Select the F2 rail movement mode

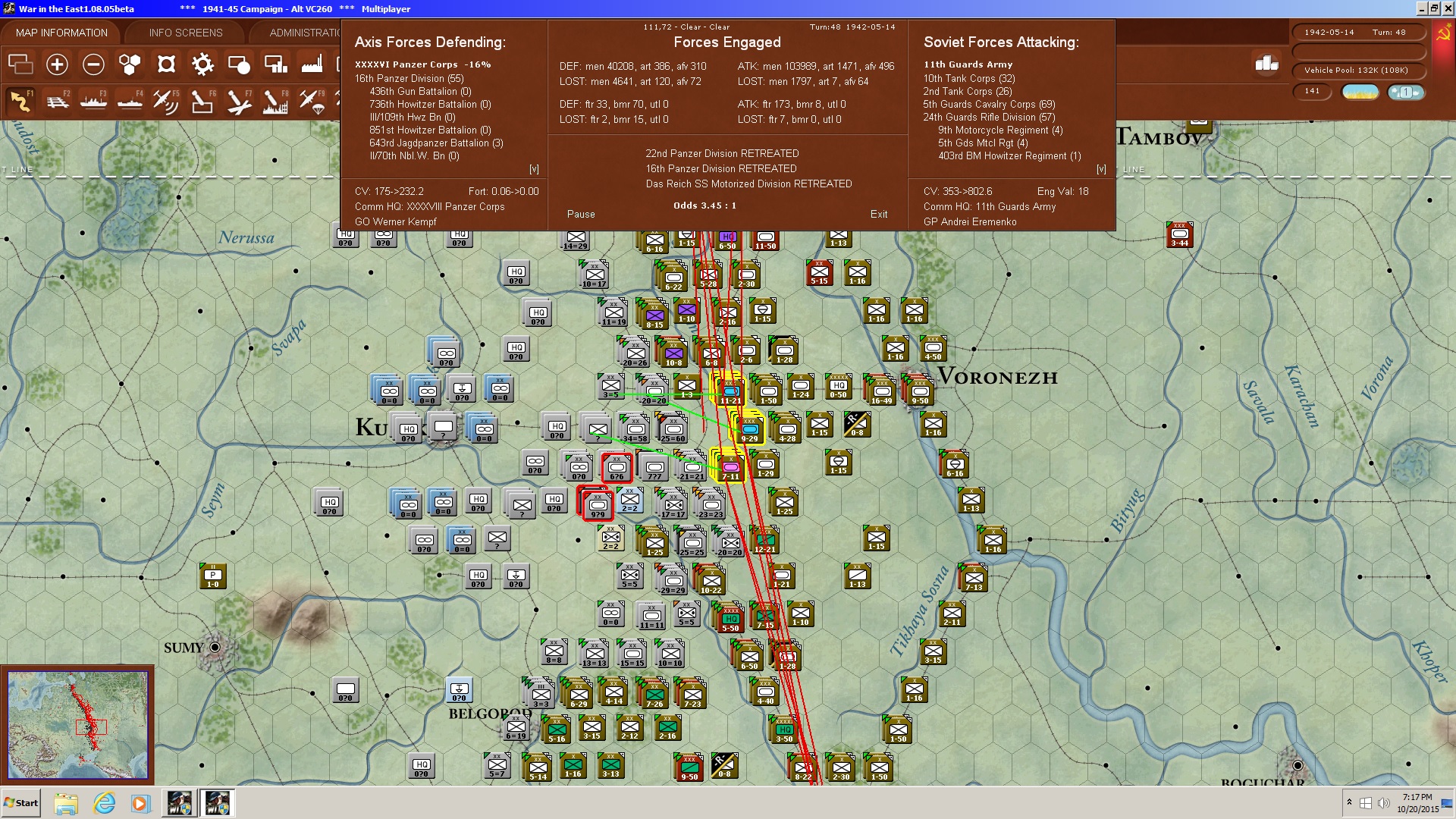[57, 101]
